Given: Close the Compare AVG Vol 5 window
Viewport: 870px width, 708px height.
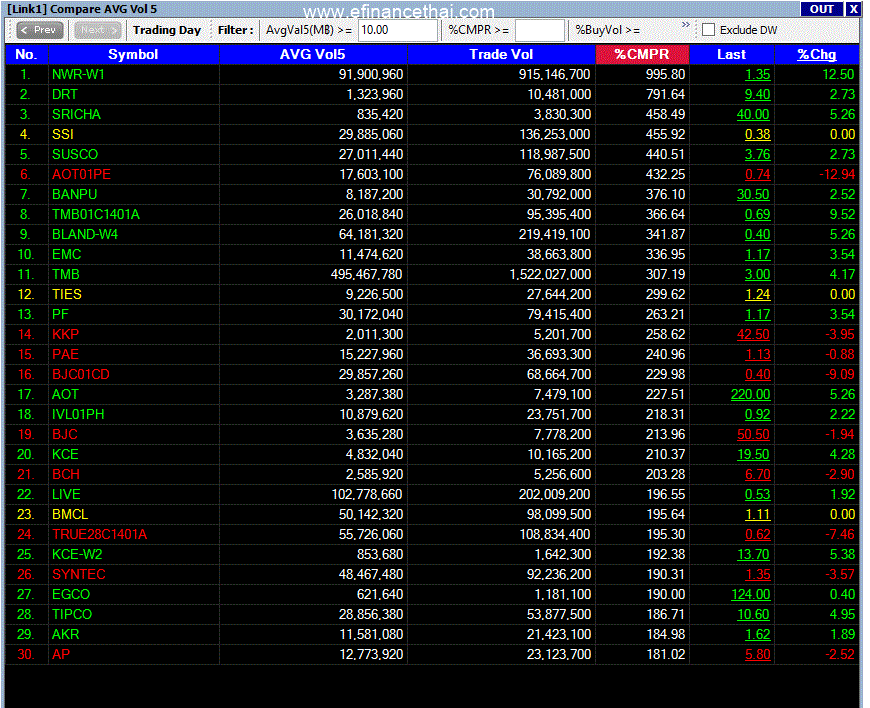Looking at the screenshot, I should pos(853,9).
